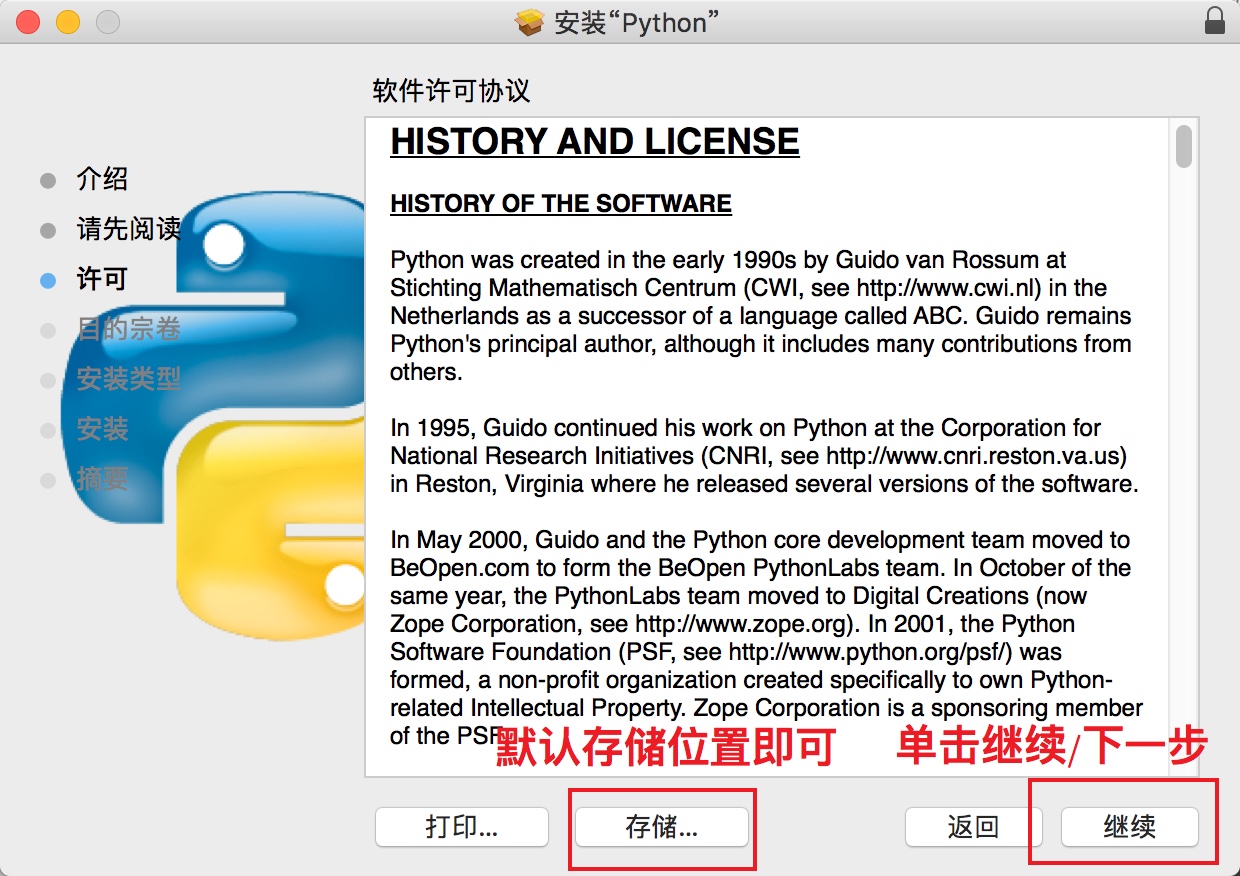Minimize the installer with the yellow window button

[x=67, y=21]
